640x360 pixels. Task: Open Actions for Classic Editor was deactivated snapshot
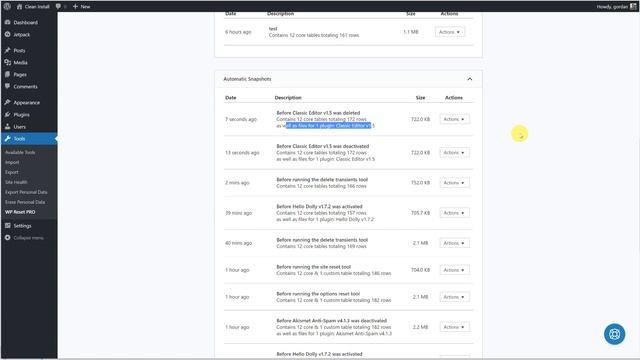pos(454,153)
